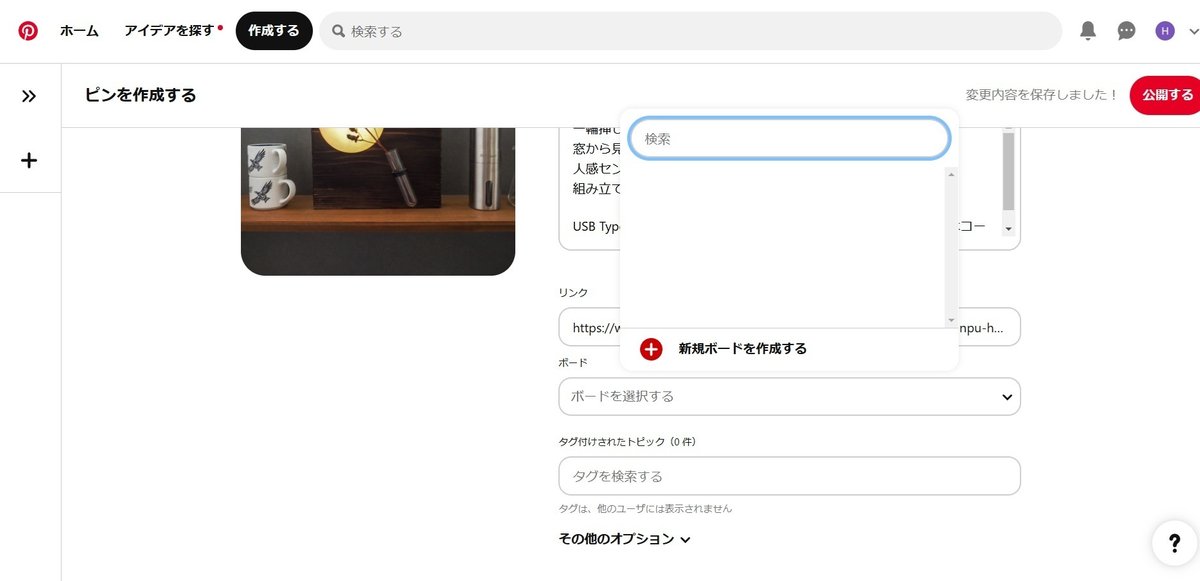Click the board search 検索 field
This screenshot has height=581, width=1200.
[x=789, y=139]
